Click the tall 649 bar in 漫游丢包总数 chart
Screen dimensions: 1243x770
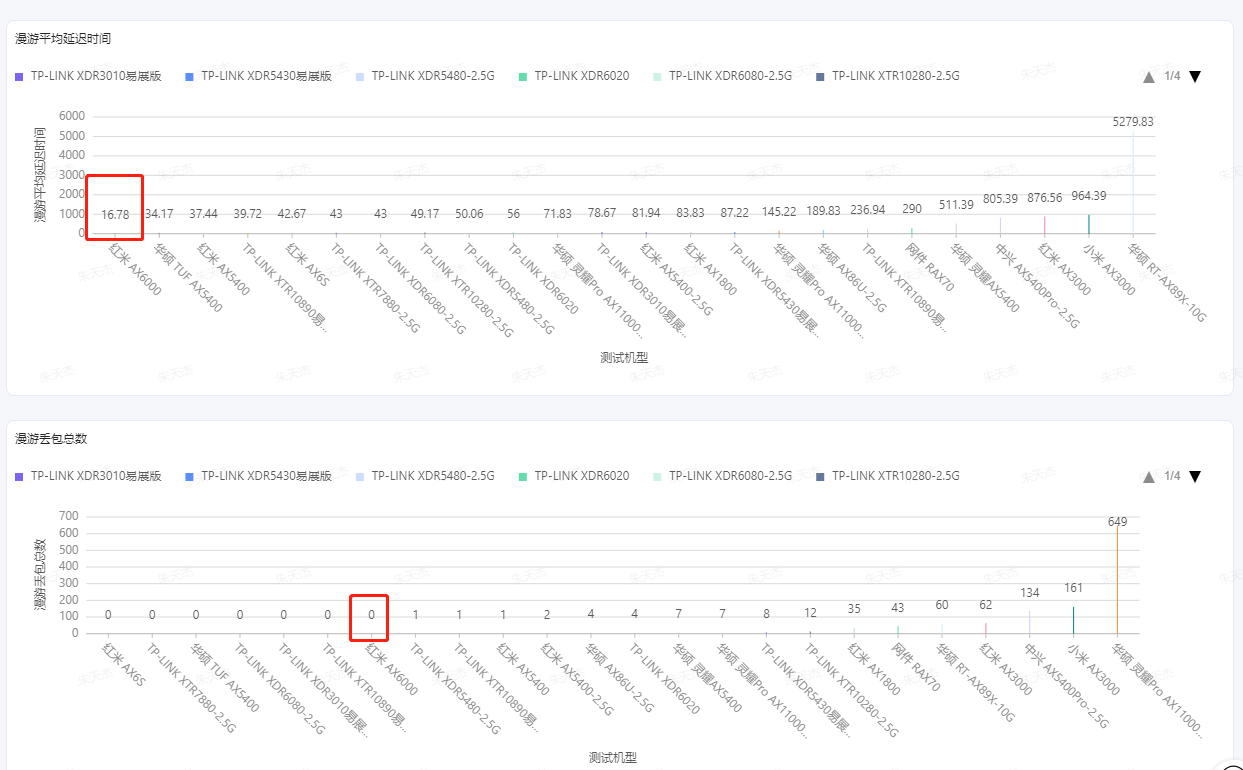point(1117,580)
